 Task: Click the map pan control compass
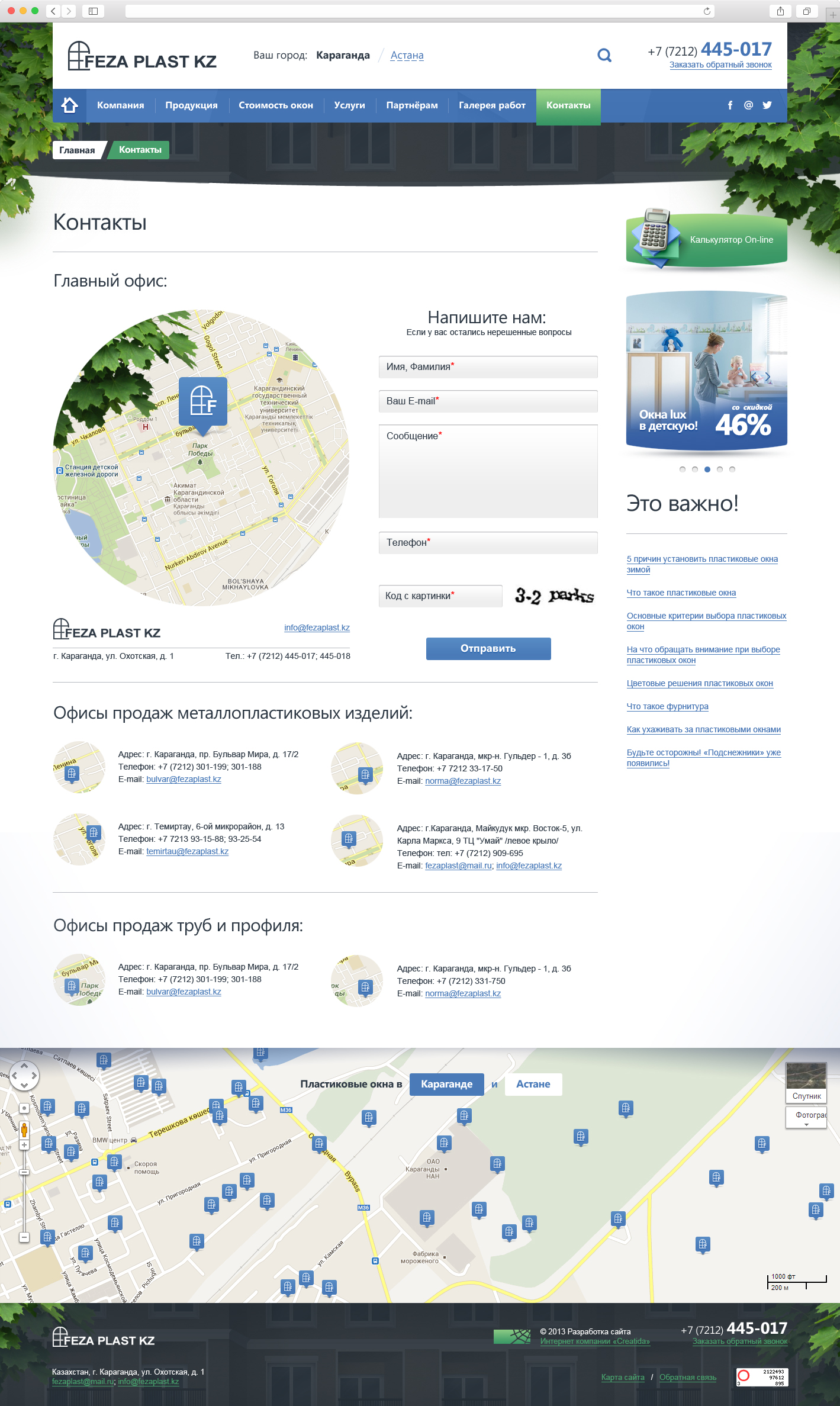[x=24, y=1076]
